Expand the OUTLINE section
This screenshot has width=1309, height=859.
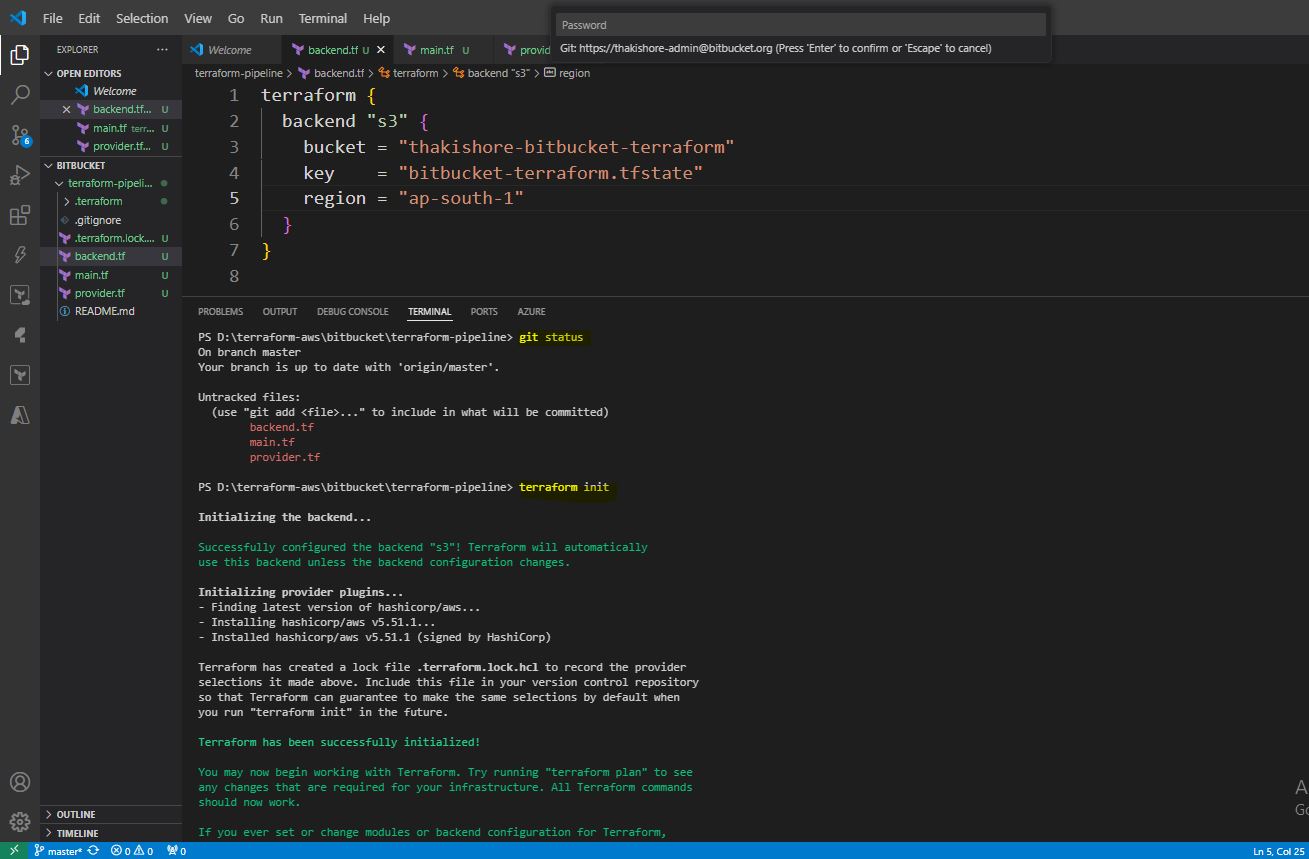coord(76,814)
